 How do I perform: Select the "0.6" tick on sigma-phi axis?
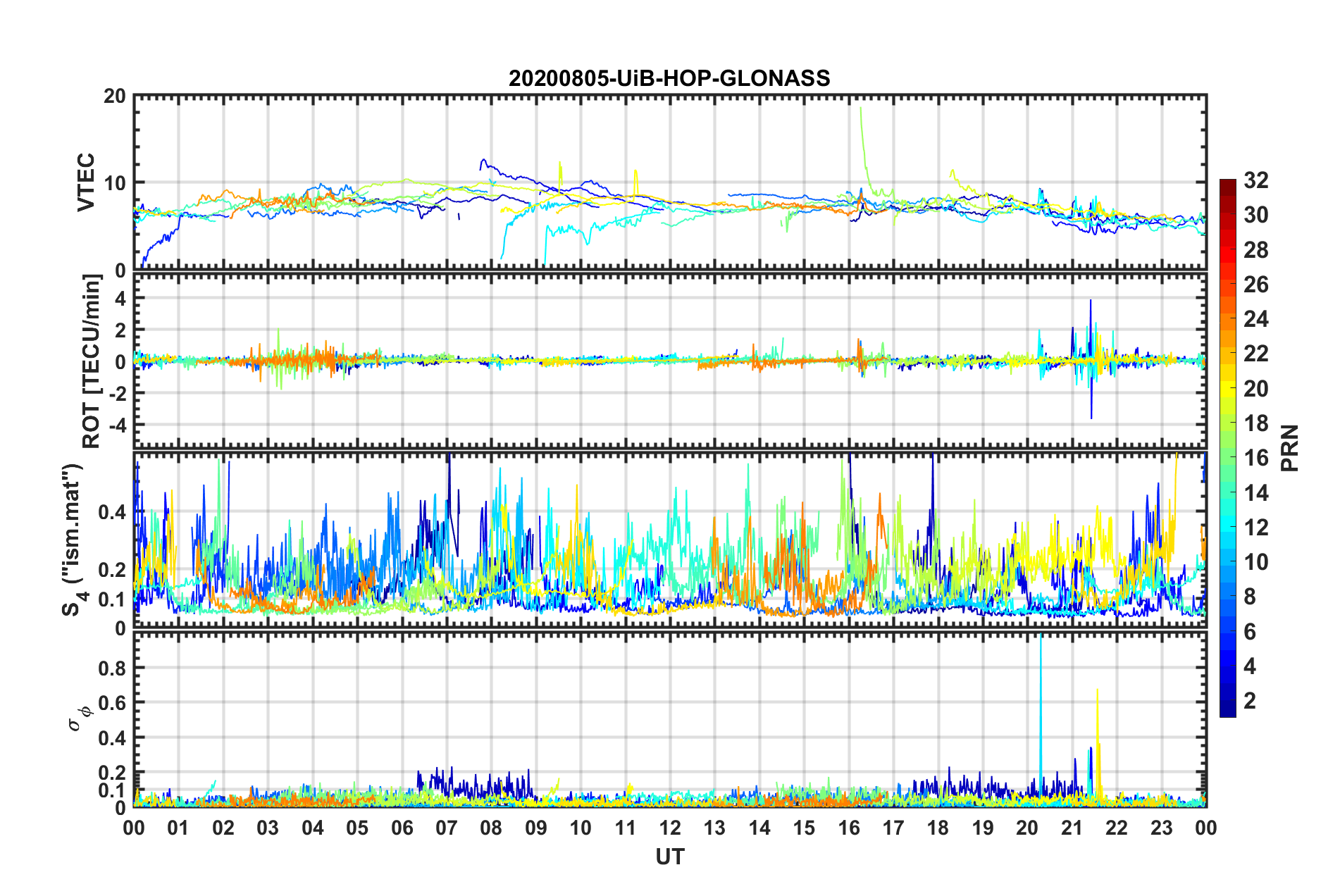click(x=113, y=703)
